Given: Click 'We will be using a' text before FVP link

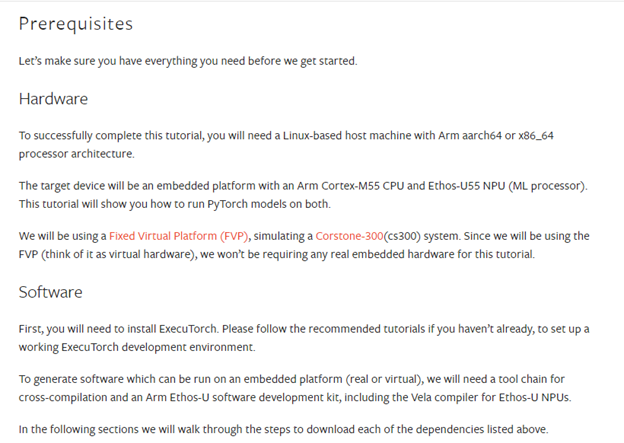Looking at the screenshot, I should pyautogui.click(x=62, y=236).
